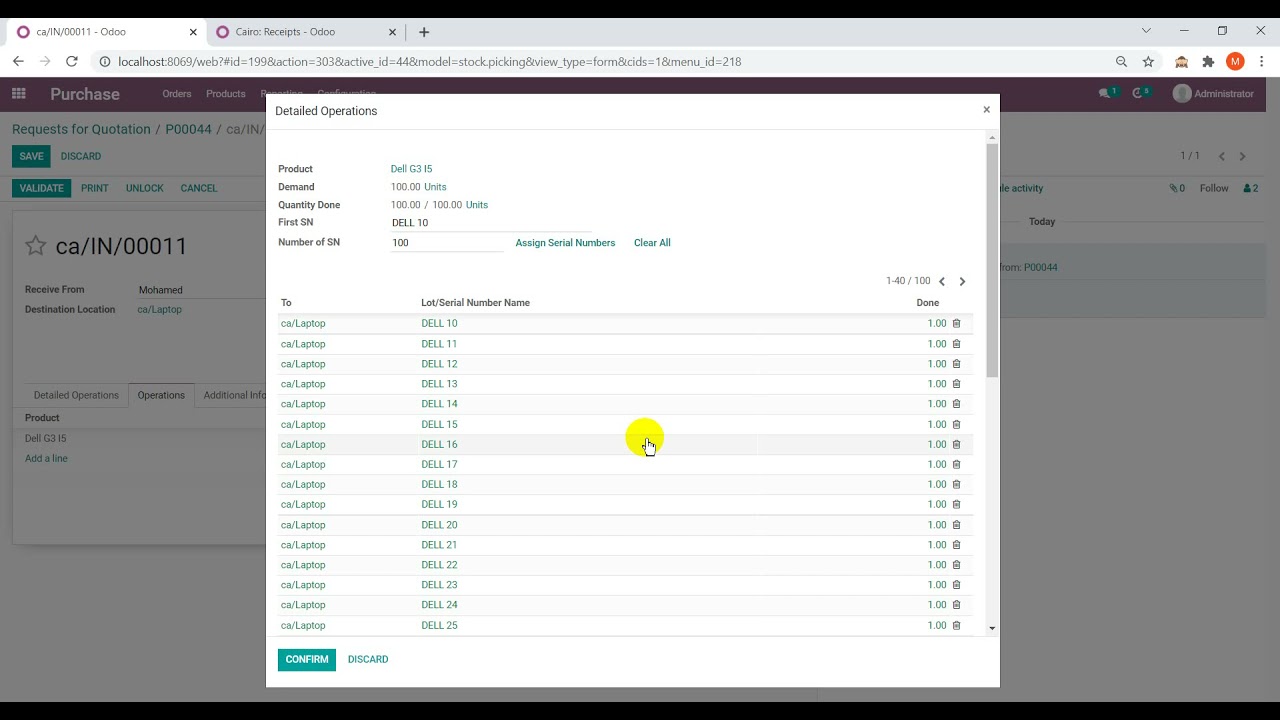Click the scrollbar down arrow
The height and width of the screenshot is (720, 1280).
(x=992, y=628)
